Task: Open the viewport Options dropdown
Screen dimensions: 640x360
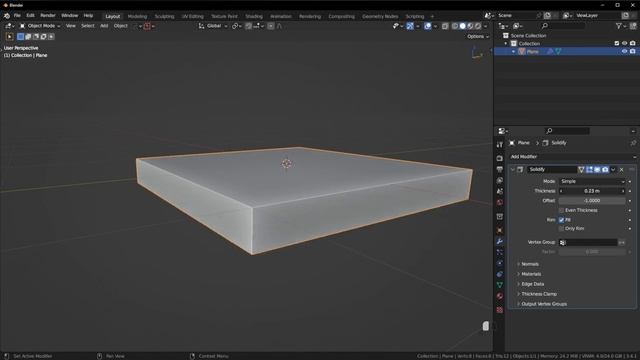Action: (478, 37)
